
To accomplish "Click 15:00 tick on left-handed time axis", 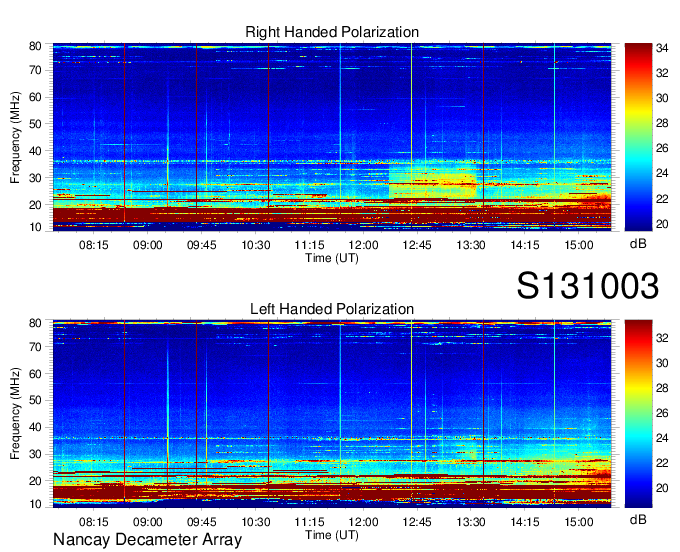I will 579,521.
